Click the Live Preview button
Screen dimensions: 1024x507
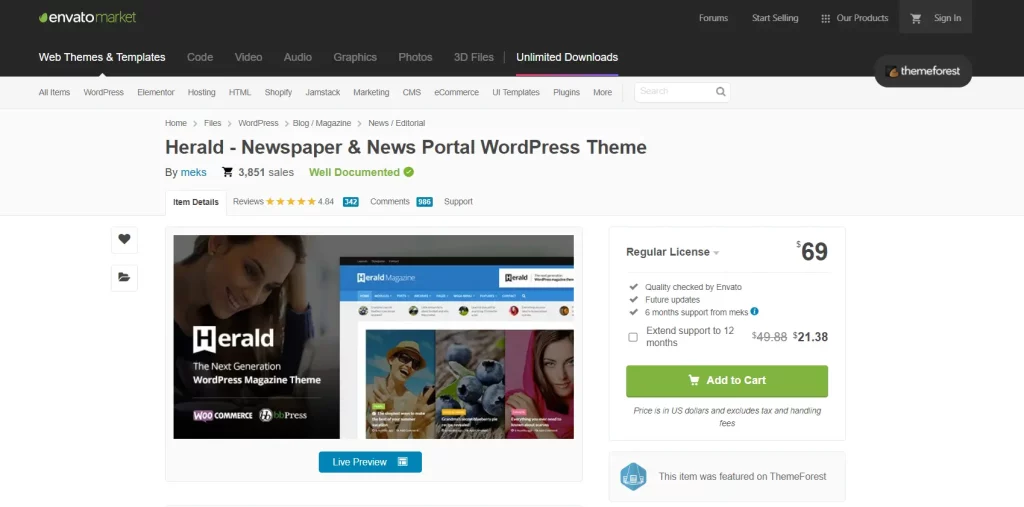(370, 462)
